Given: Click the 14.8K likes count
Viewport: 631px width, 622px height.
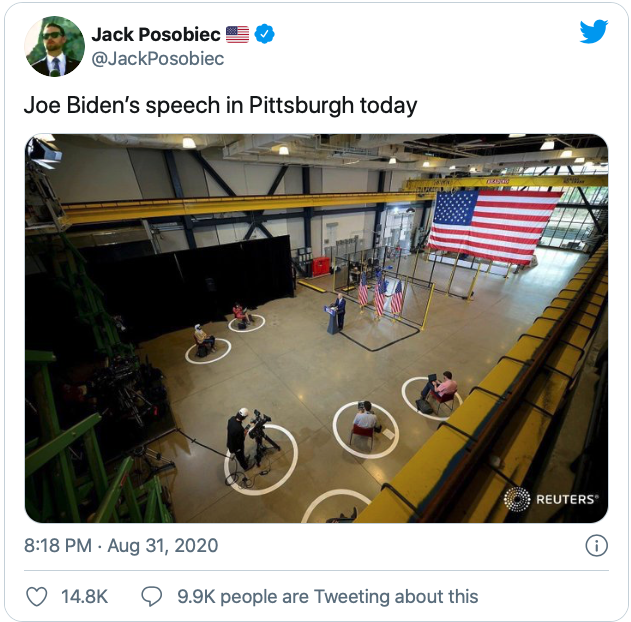Looking at the screenshot, I should coord(84,597).
